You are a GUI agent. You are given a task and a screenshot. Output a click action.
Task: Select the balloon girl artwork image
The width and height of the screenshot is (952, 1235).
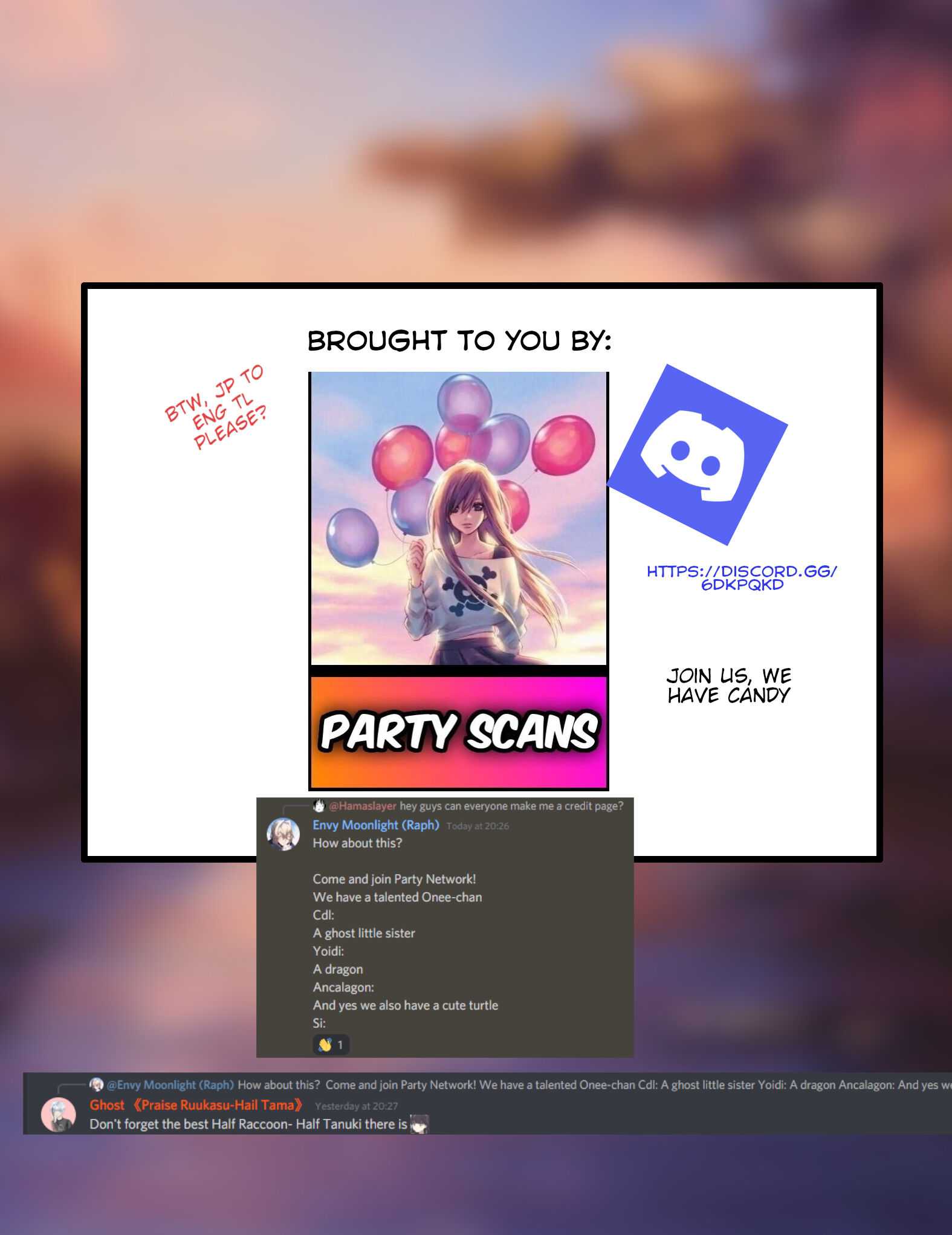point(459,518)
